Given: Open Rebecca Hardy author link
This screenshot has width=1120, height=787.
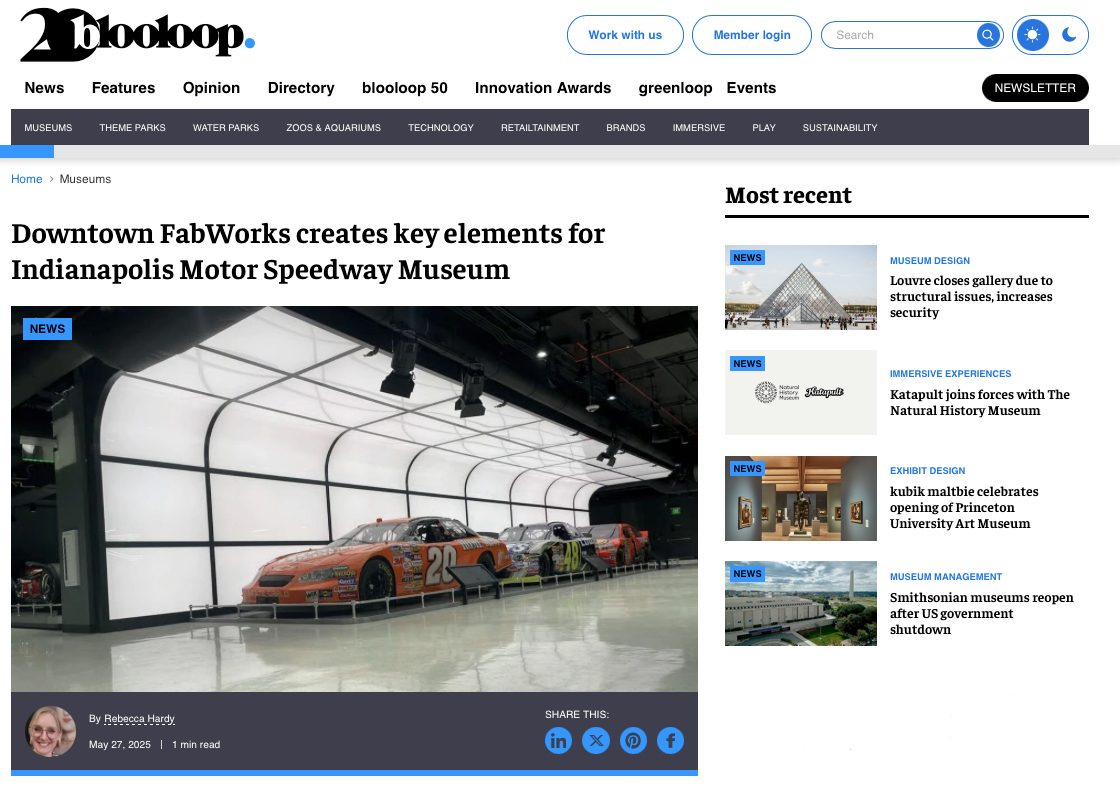Looking at the screenshot, I should (x=139, y=718).
